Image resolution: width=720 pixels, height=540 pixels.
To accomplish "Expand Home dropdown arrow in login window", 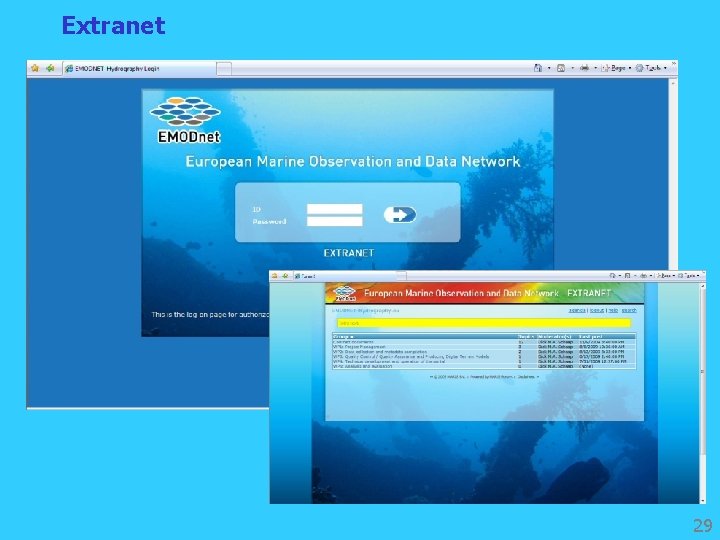I will pos(549,68).
